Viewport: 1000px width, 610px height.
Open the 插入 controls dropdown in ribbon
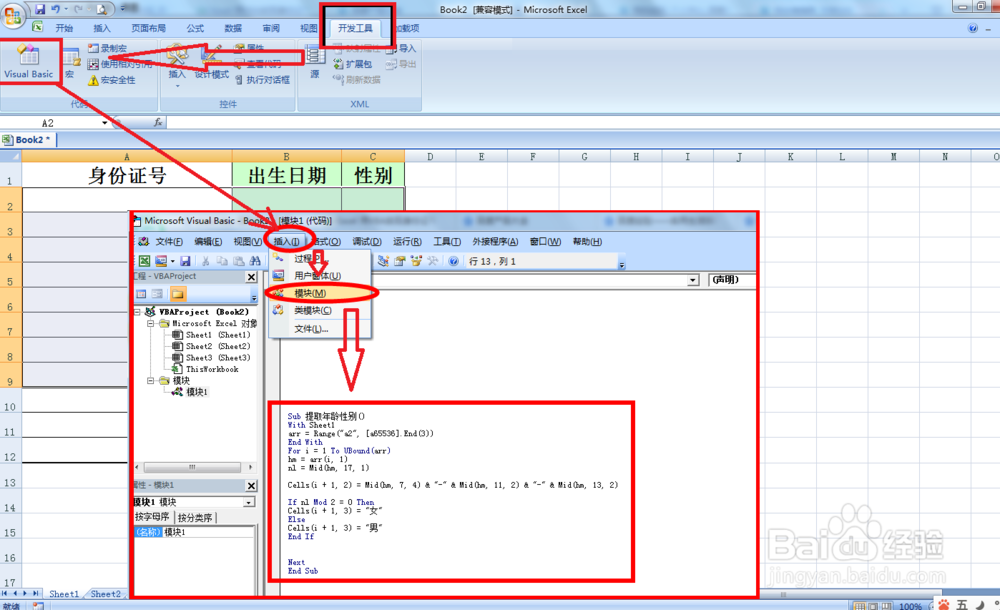tap(177, 64)
